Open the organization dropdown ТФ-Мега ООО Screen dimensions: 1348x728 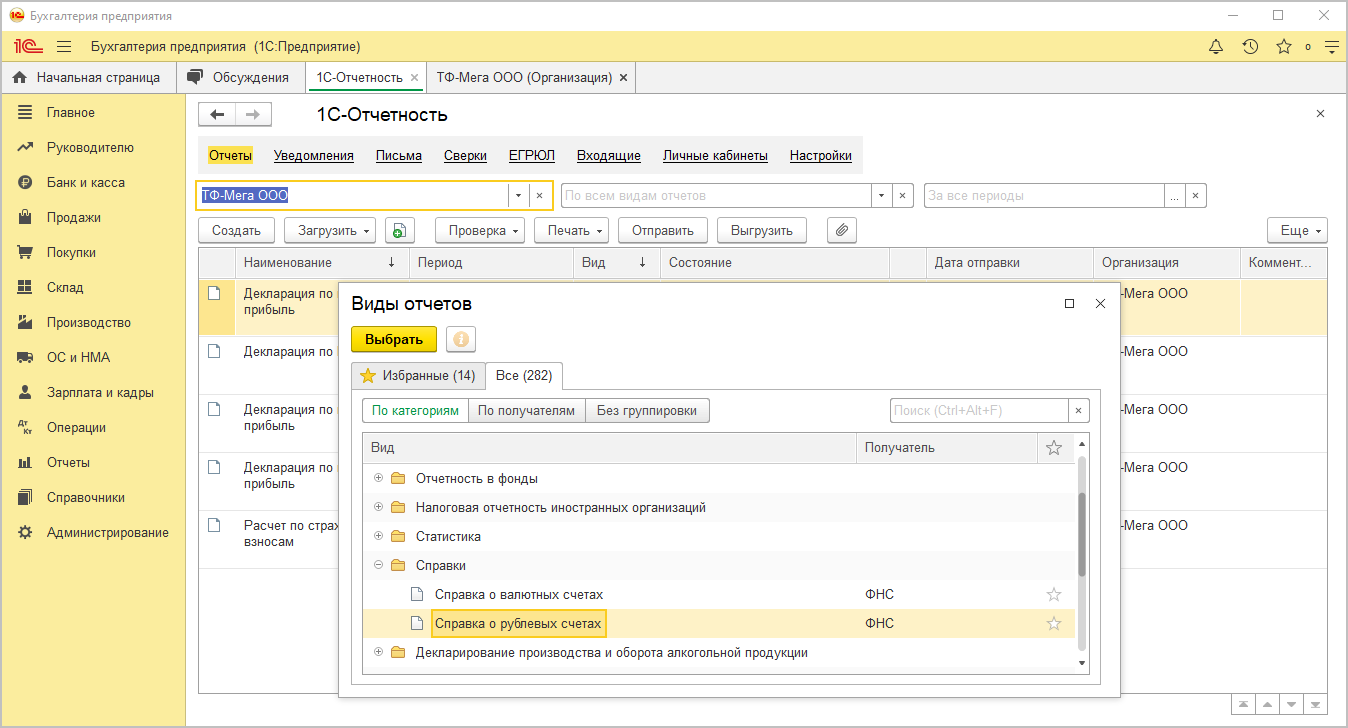[x=518, y=196]
